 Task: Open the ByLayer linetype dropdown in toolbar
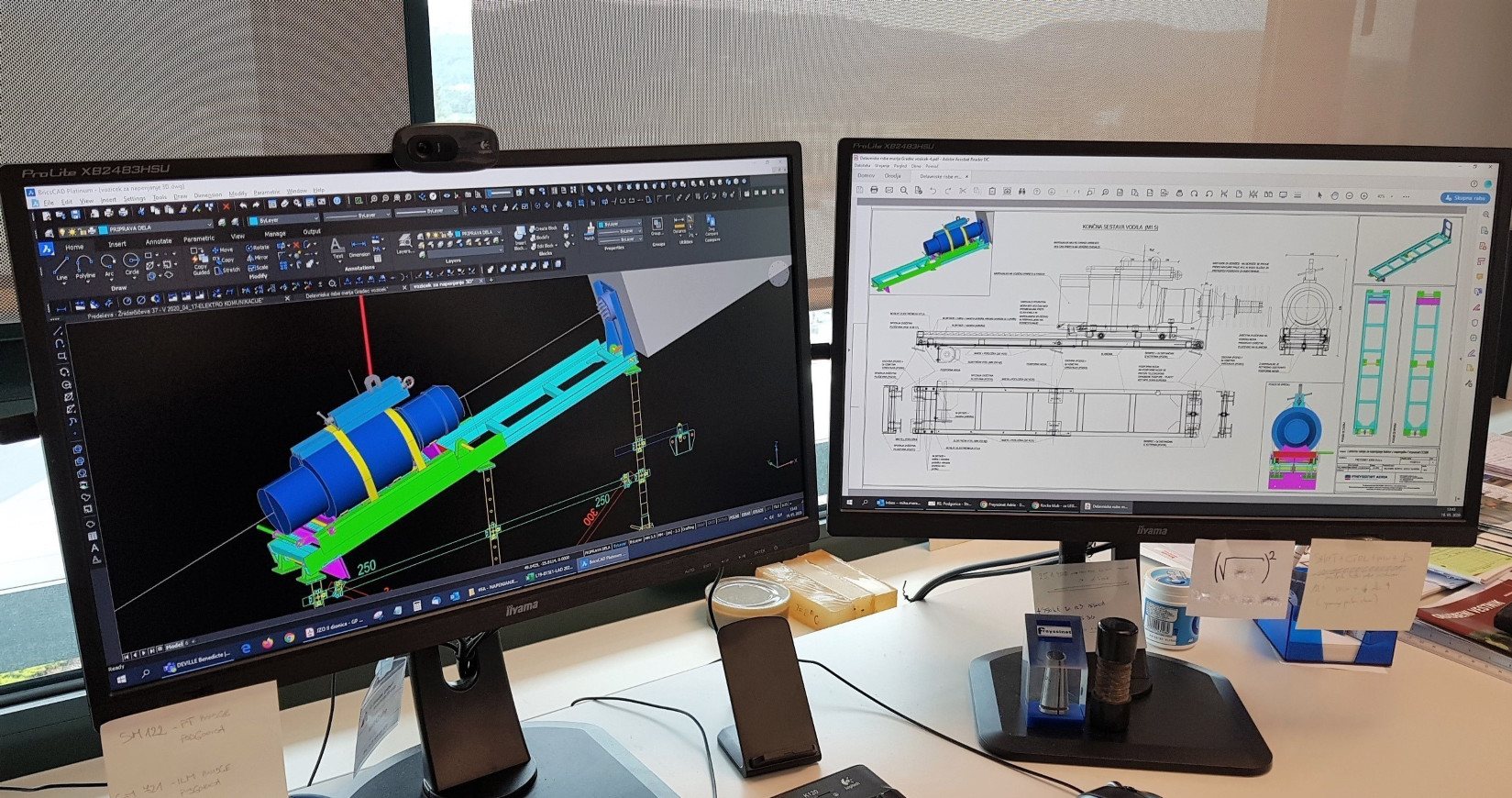pos(358,216)
